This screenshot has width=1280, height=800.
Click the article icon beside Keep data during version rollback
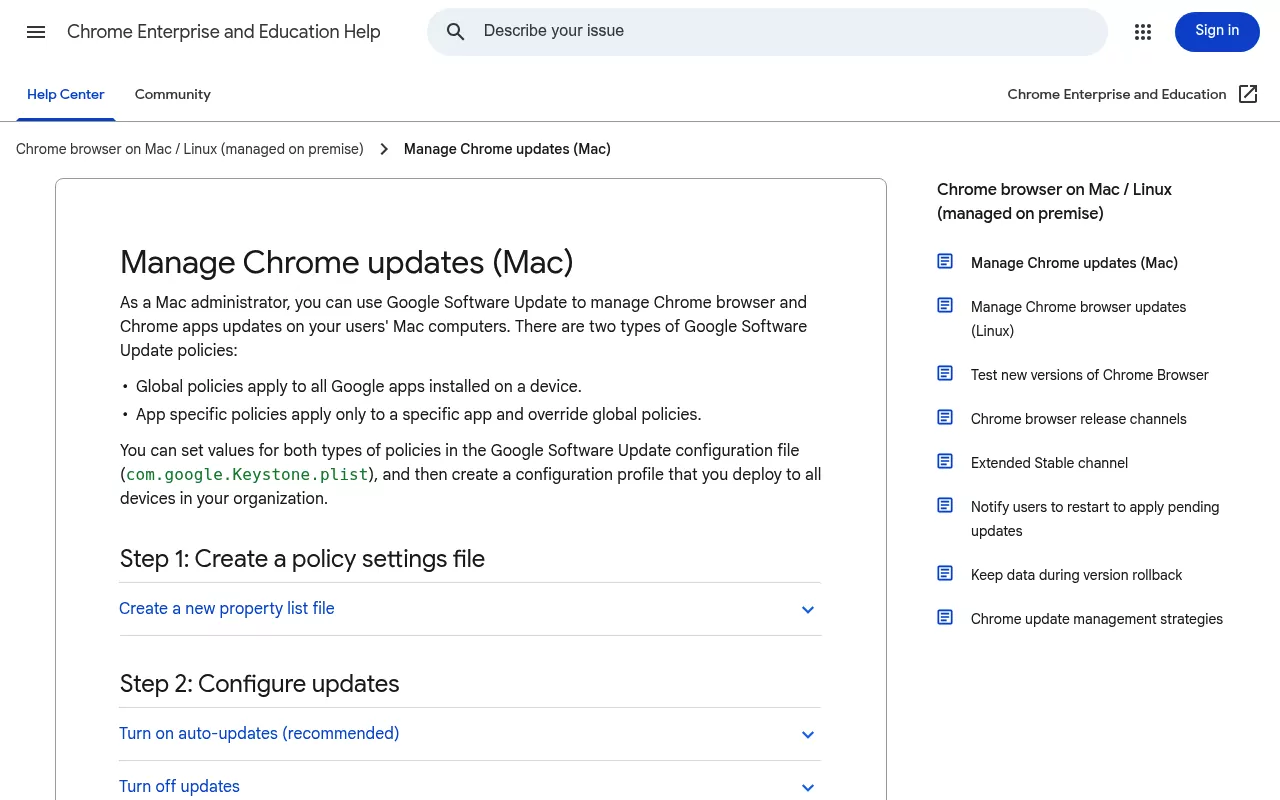(x=945, y=573)
